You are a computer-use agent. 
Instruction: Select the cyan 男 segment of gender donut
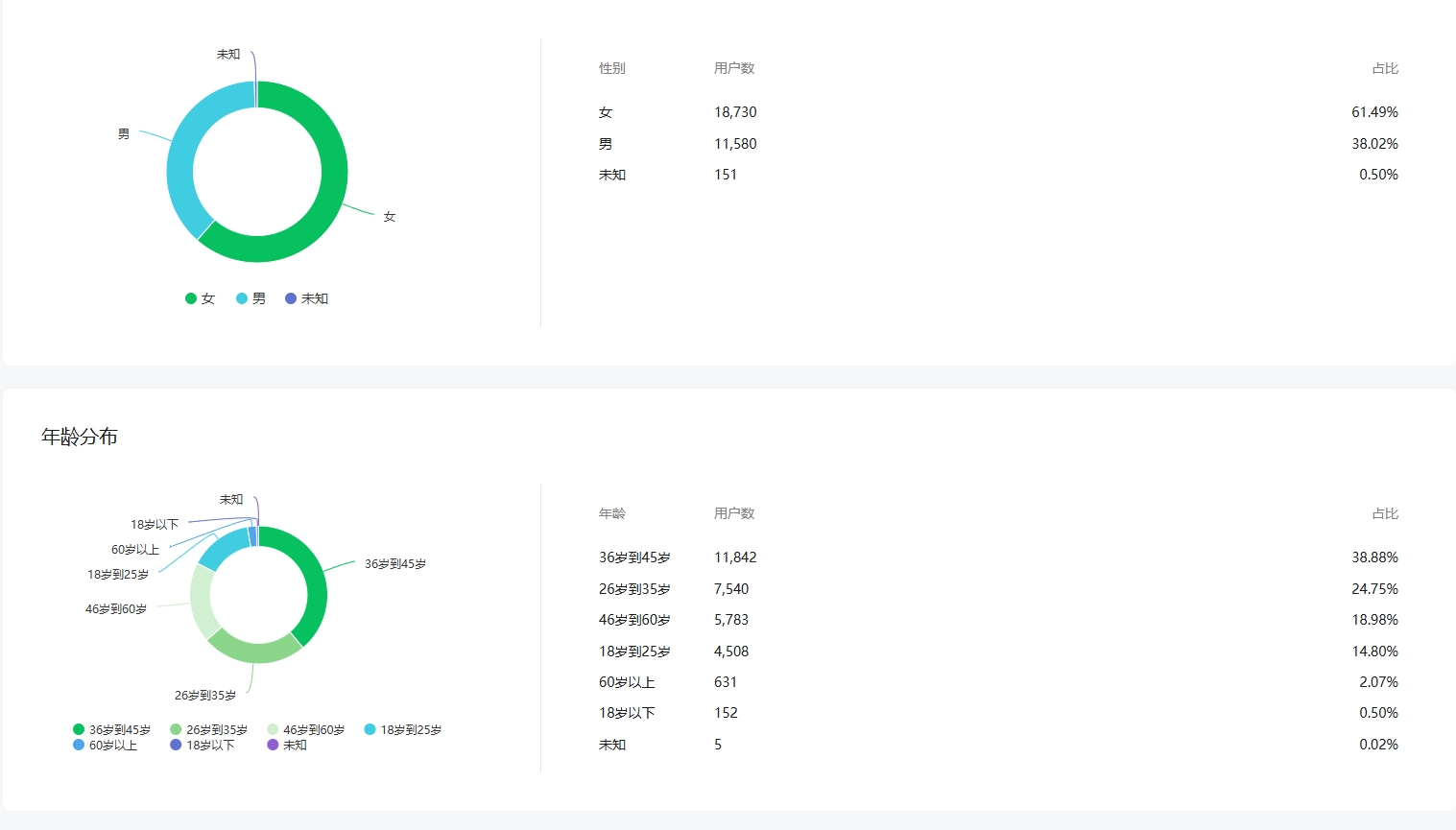[x=181, y=163]
